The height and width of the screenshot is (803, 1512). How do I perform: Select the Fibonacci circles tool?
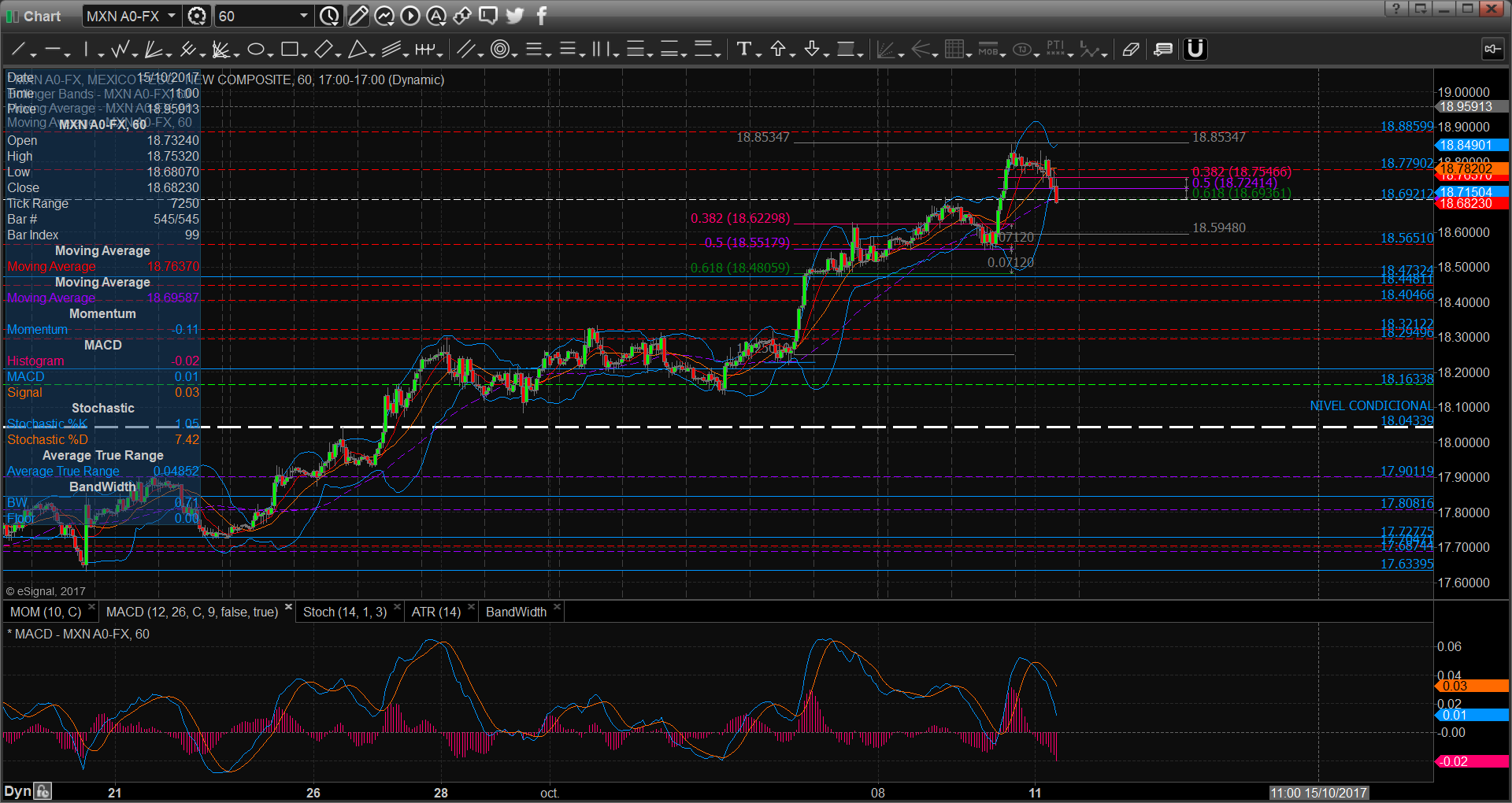click(x=499, y=50)
